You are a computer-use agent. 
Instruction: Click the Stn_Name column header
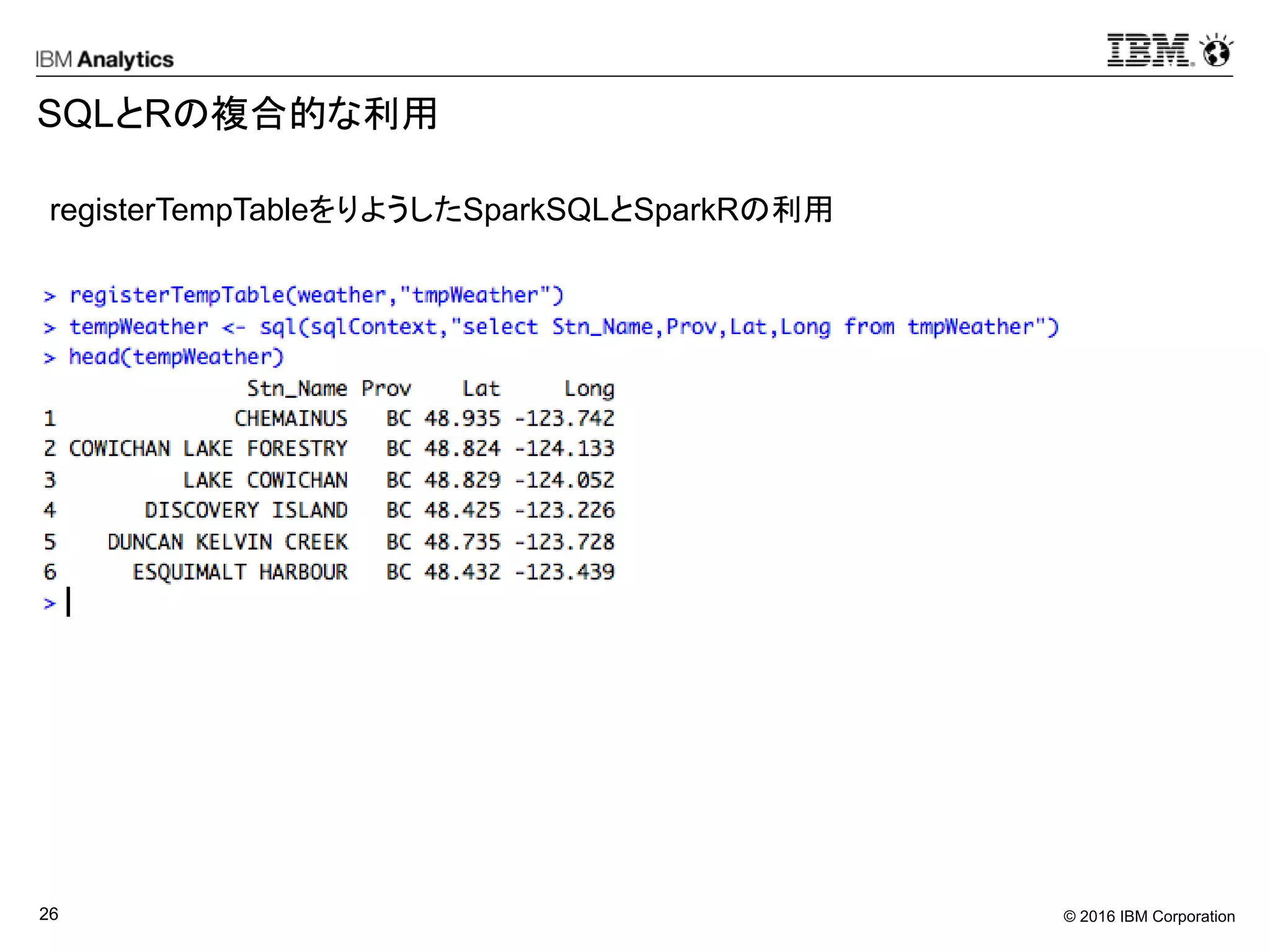[x=297, y=389]
